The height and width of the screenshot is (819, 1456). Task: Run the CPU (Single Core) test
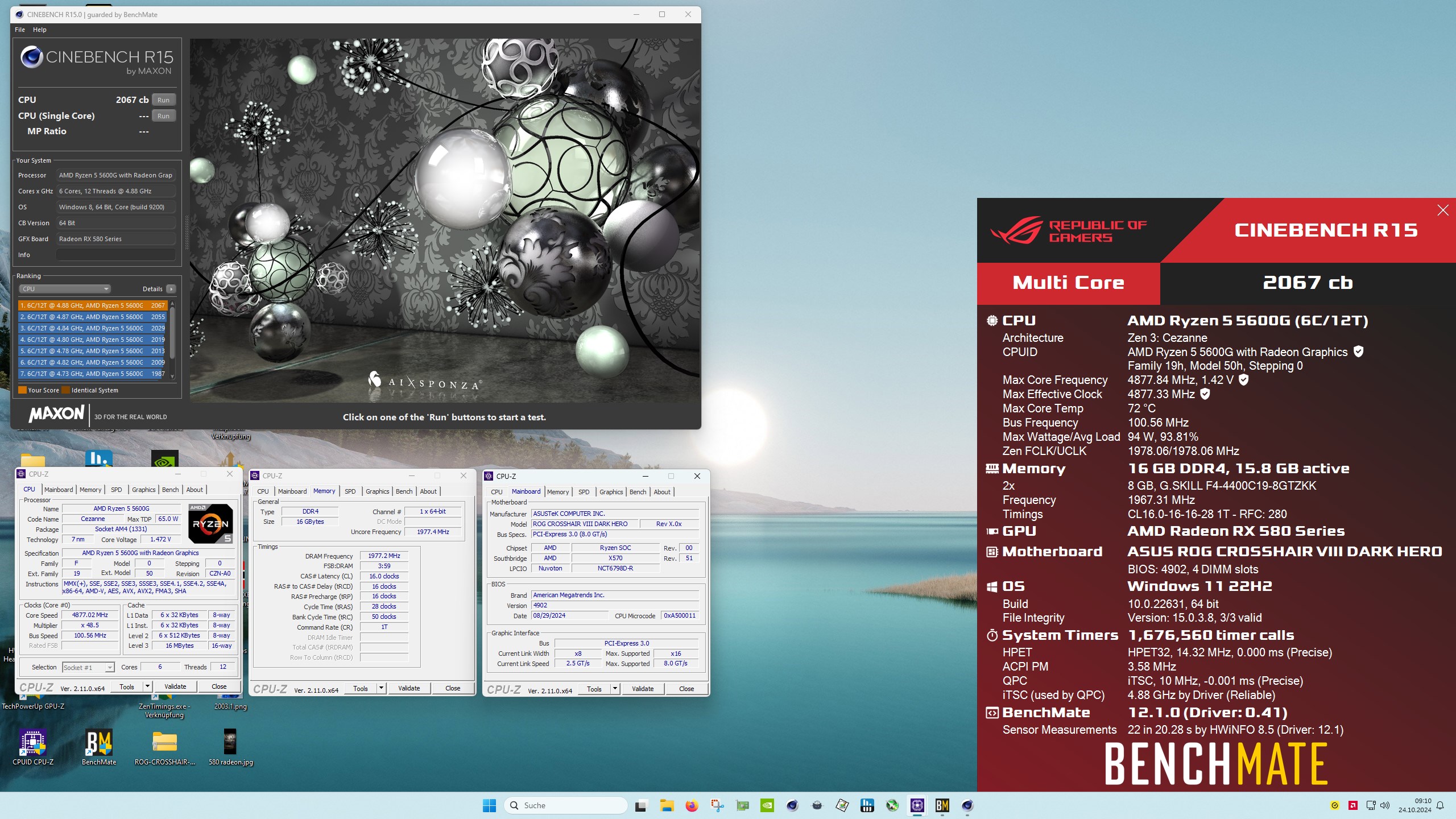click(x=164, y=115)
